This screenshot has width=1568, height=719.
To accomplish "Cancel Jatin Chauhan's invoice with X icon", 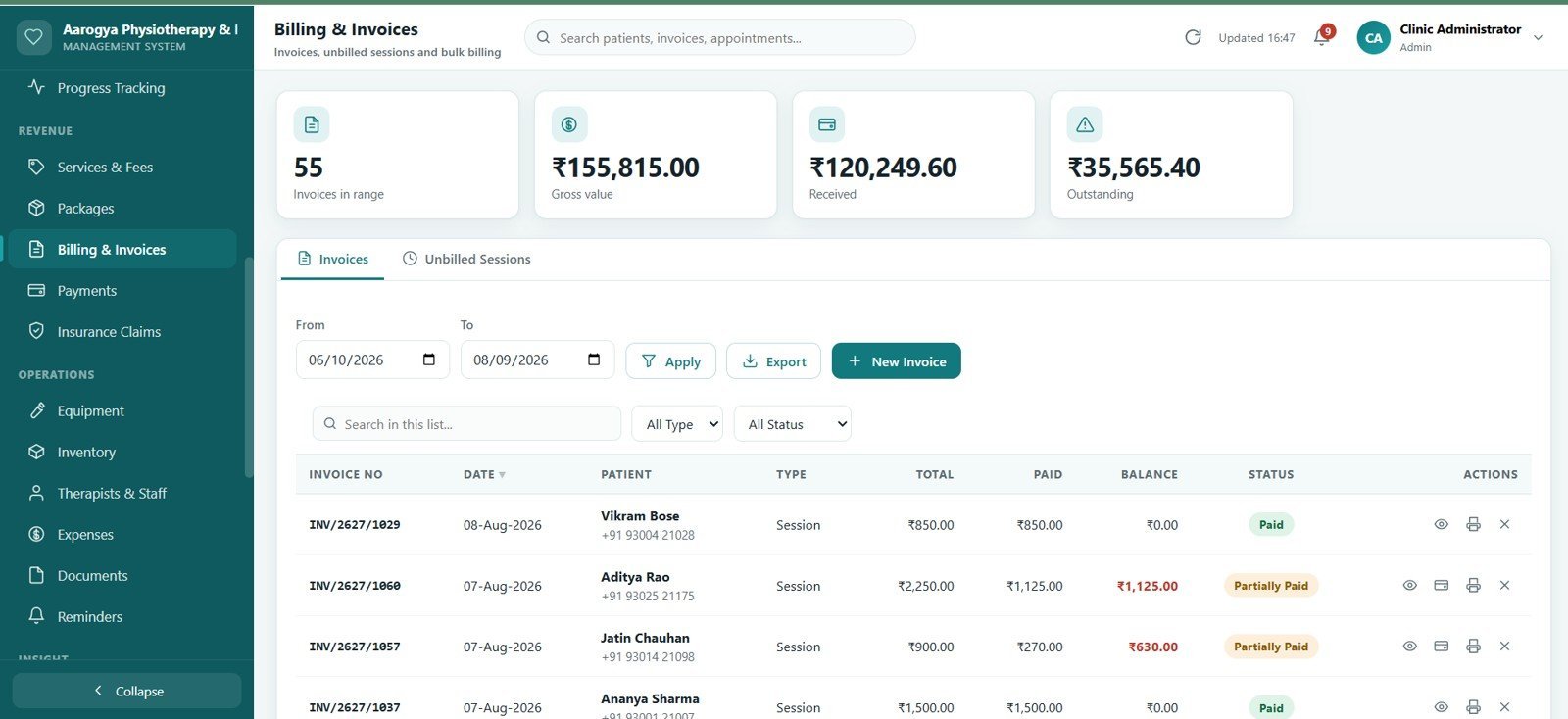I will coord(1504,647).
